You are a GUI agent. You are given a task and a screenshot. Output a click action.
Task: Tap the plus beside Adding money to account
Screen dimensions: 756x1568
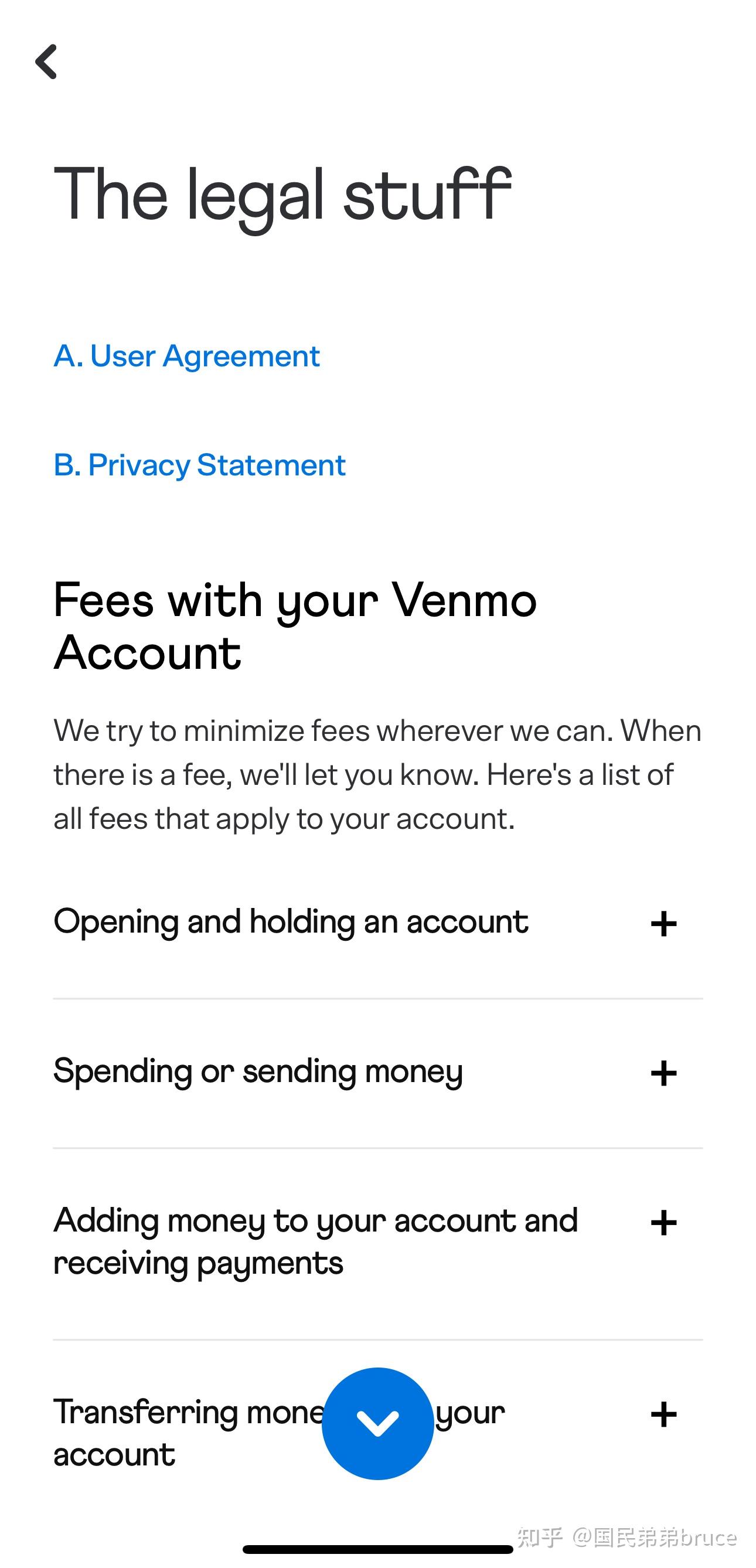tap(663, 1223)
